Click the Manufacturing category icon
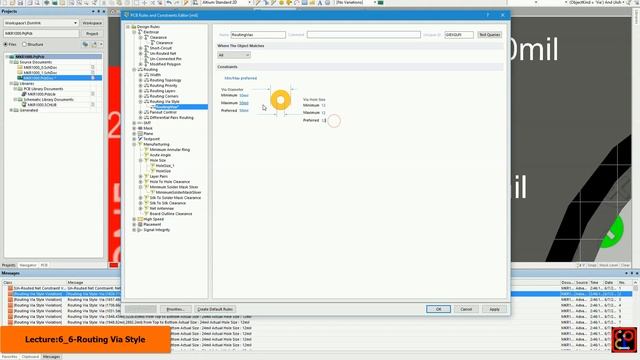 pyautogui.click(x=140, y=144)
